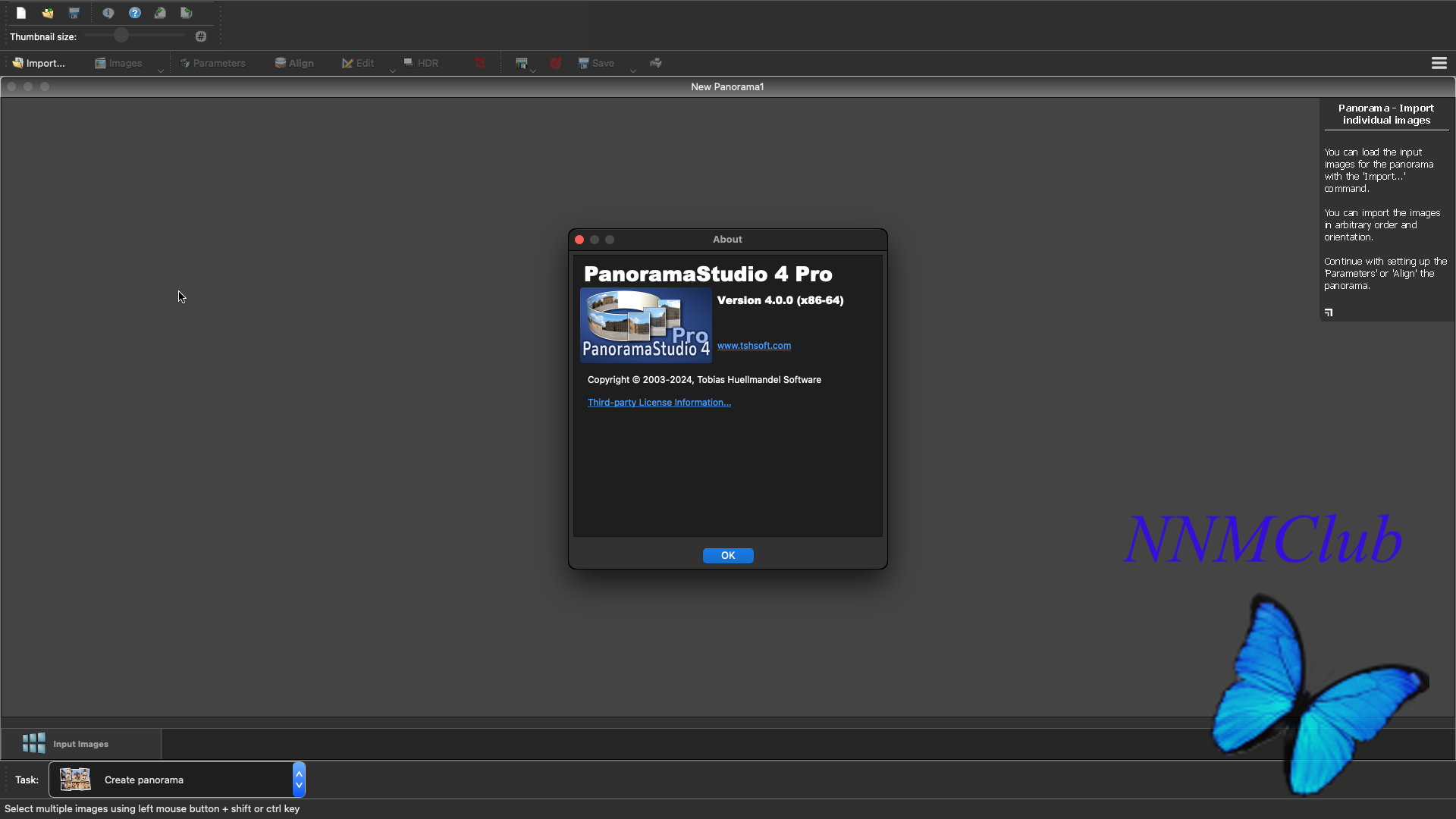Click the Input Images grid icon
This screenshot has height=819, width=1456.
pos(33,743)
